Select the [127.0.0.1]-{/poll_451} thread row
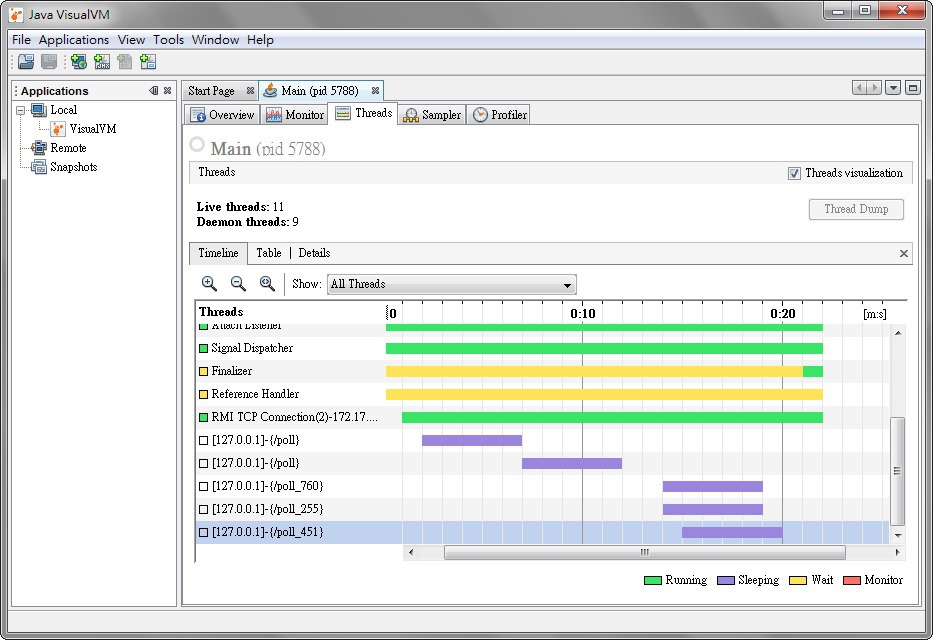933x640 pixels. tap(267, 532)
